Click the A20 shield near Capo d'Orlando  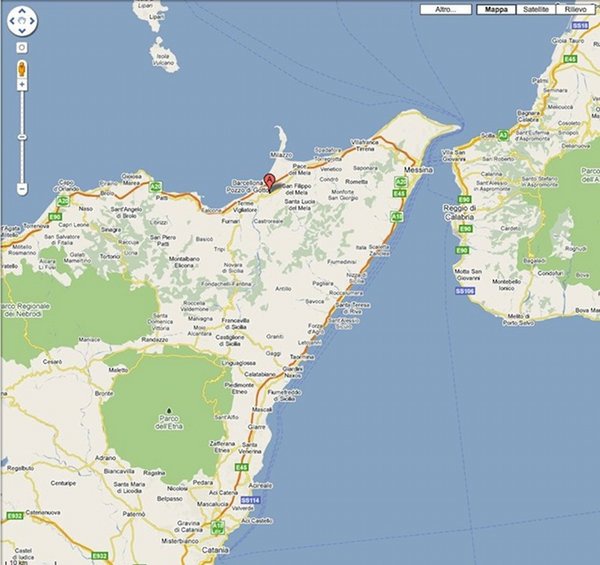(62, 200)
